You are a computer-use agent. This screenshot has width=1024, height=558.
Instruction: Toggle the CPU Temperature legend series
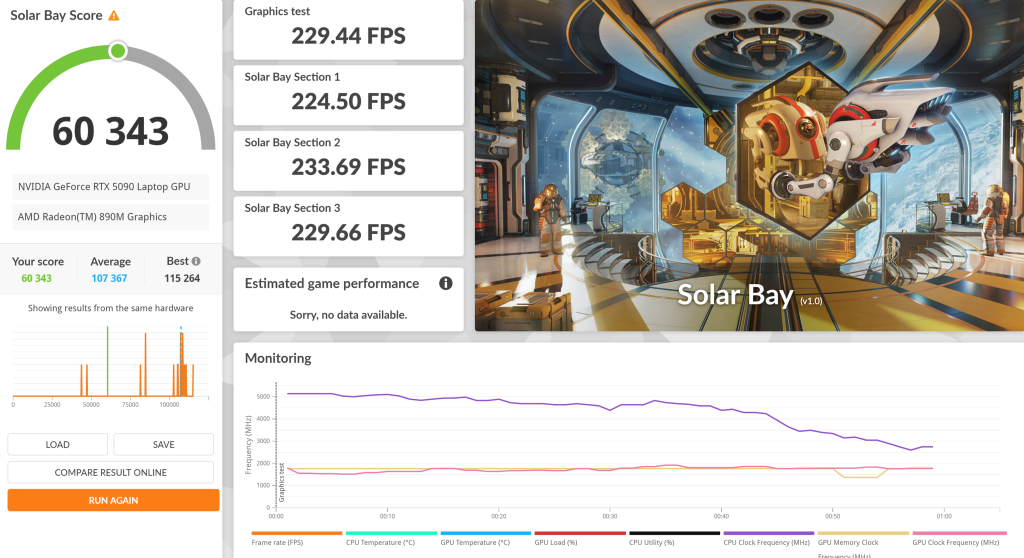382,541
